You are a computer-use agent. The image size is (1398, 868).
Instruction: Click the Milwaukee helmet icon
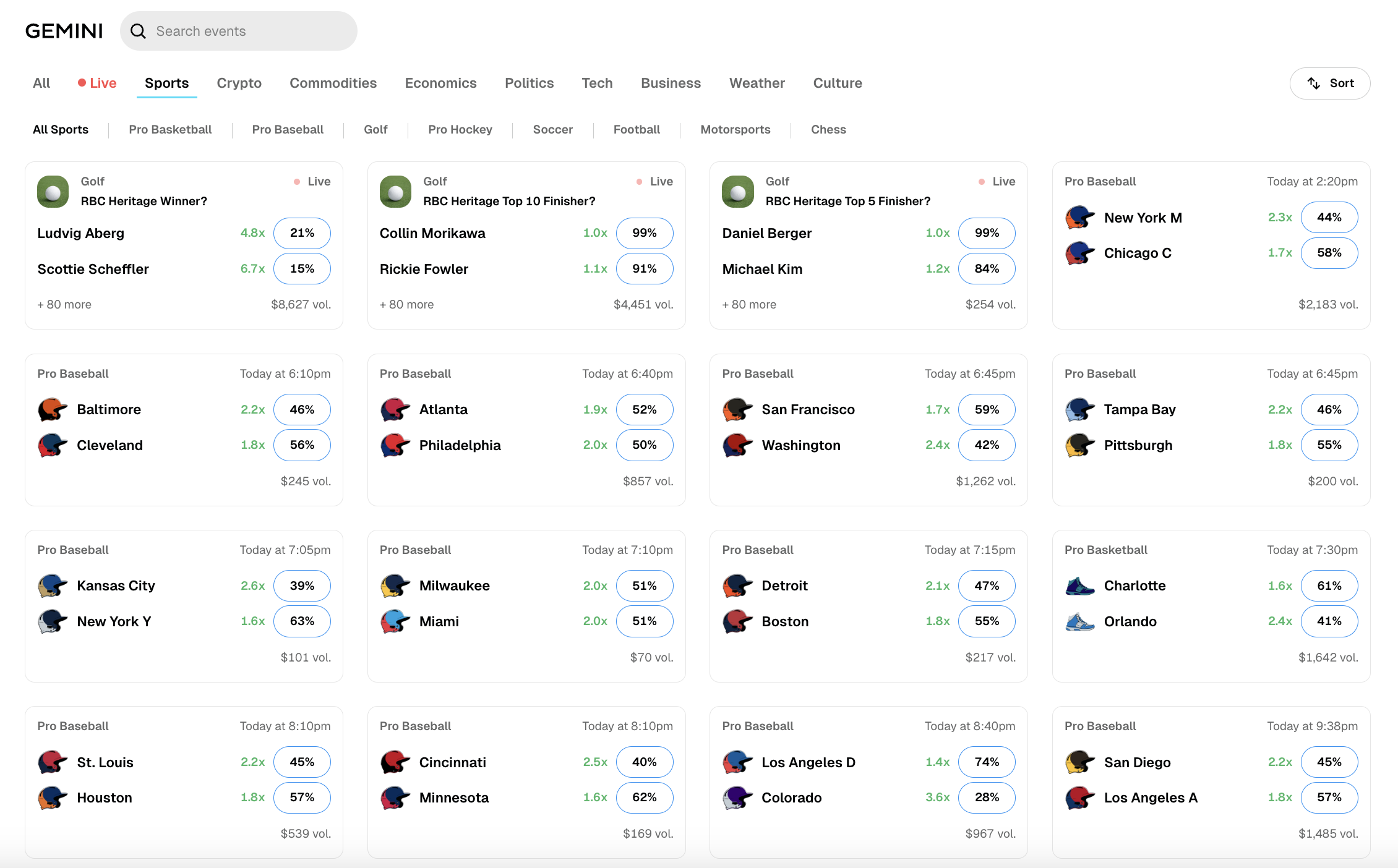[395, 585]
